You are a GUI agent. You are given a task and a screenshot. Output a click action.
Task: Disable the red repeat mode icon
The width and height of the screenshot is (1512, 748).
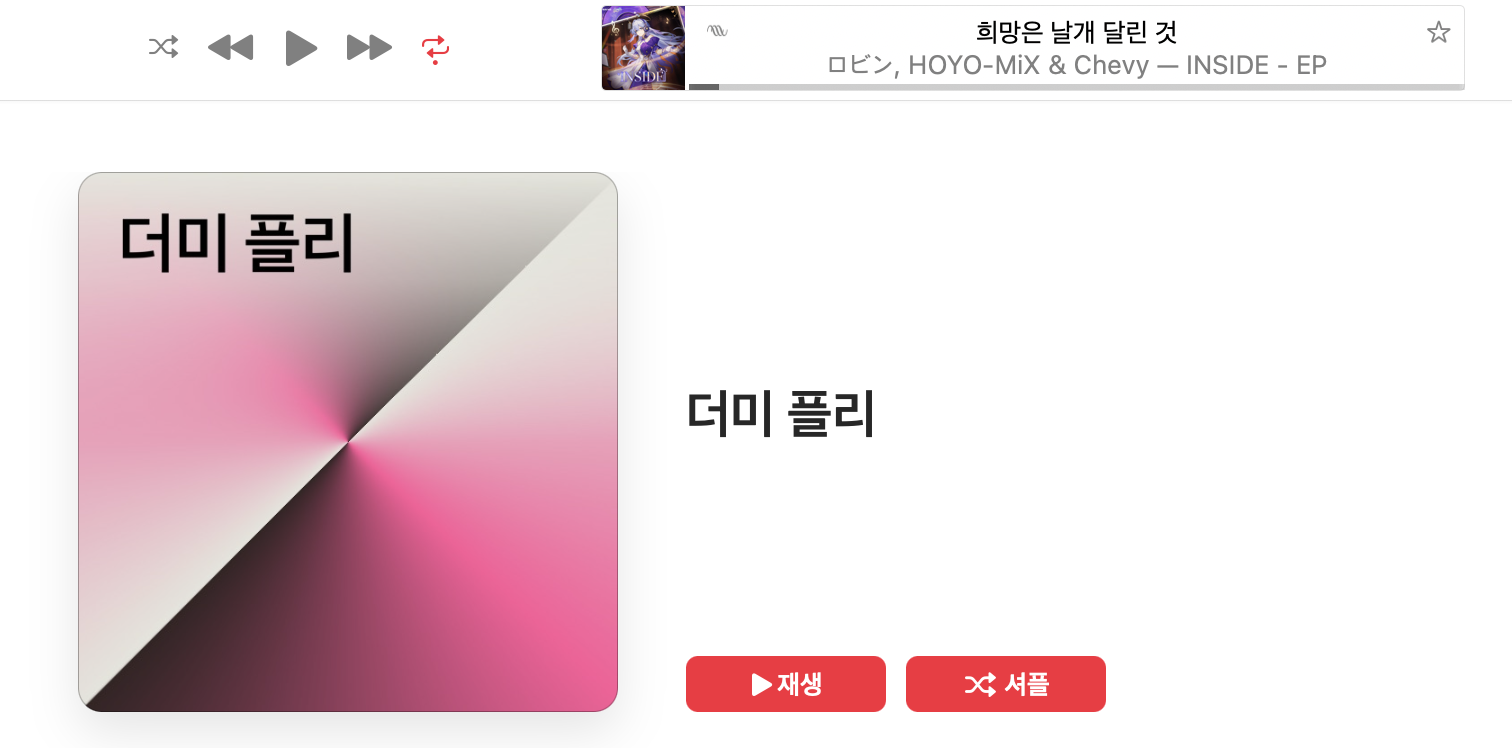coord(436,49)
